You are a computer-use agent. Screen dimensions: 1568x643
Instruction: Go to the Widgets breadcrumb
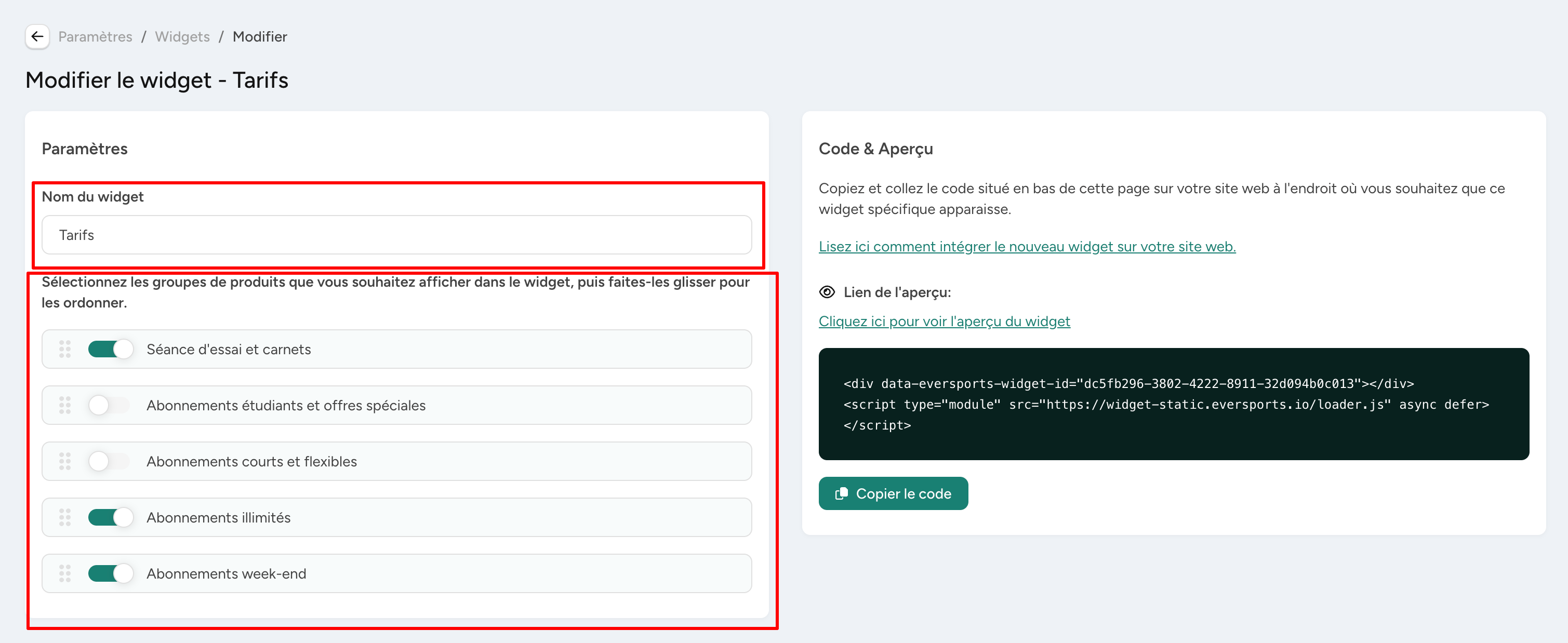182,36
